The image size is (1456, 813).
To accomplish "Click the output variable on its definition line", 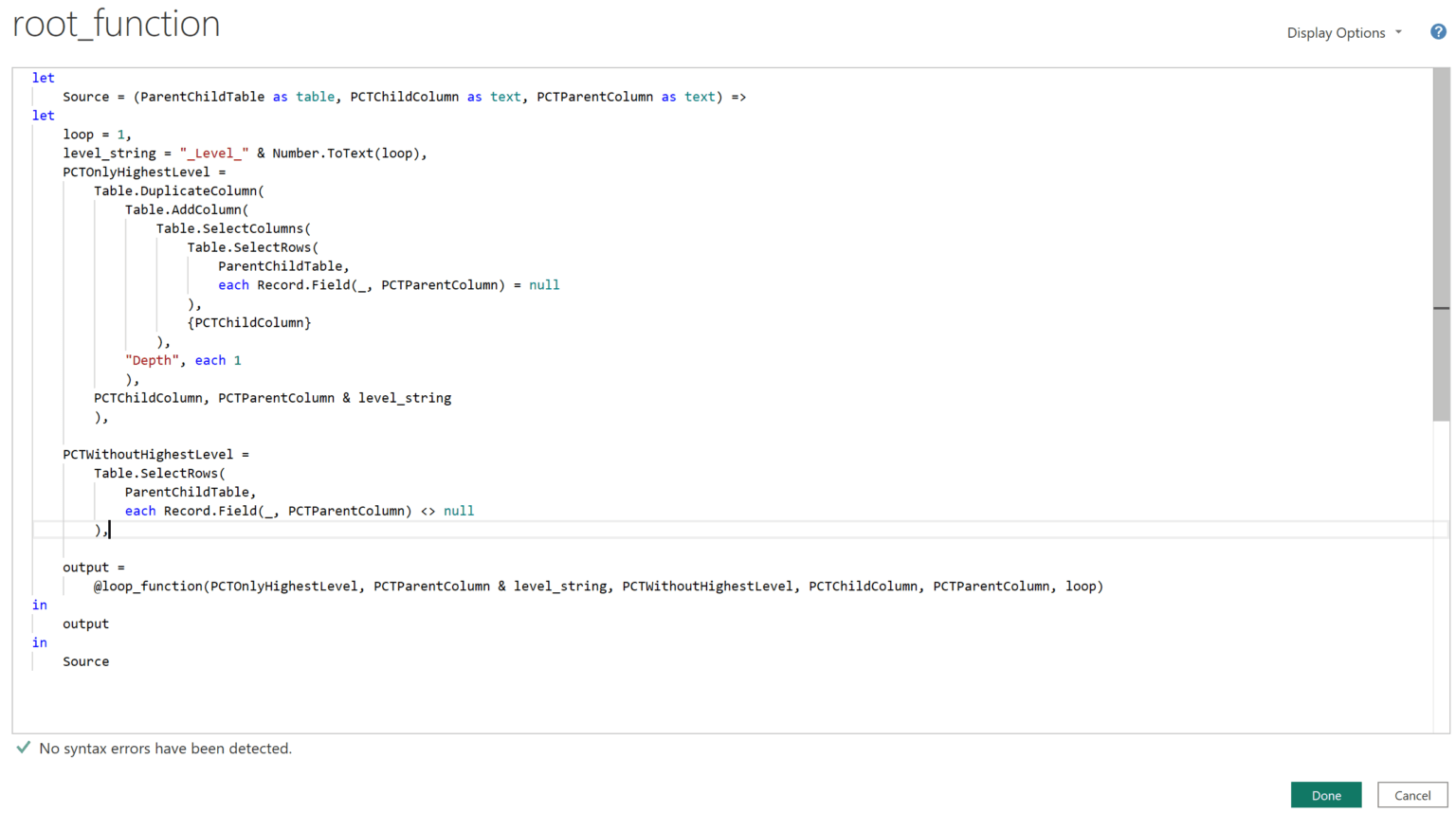I will (x=84, y=567).
